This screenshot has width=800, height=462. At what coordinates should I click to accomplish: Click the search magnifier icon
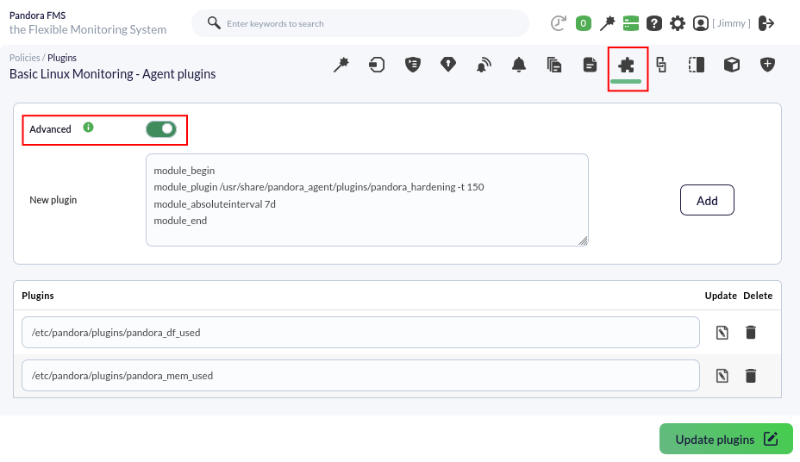[x=214, y=23]
